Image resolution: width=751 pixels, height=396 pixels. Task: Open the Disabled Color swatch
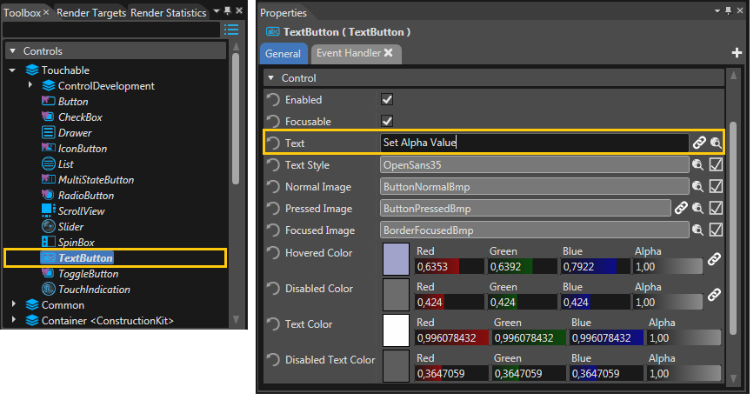pyautogui.click(x=396, y=294)
